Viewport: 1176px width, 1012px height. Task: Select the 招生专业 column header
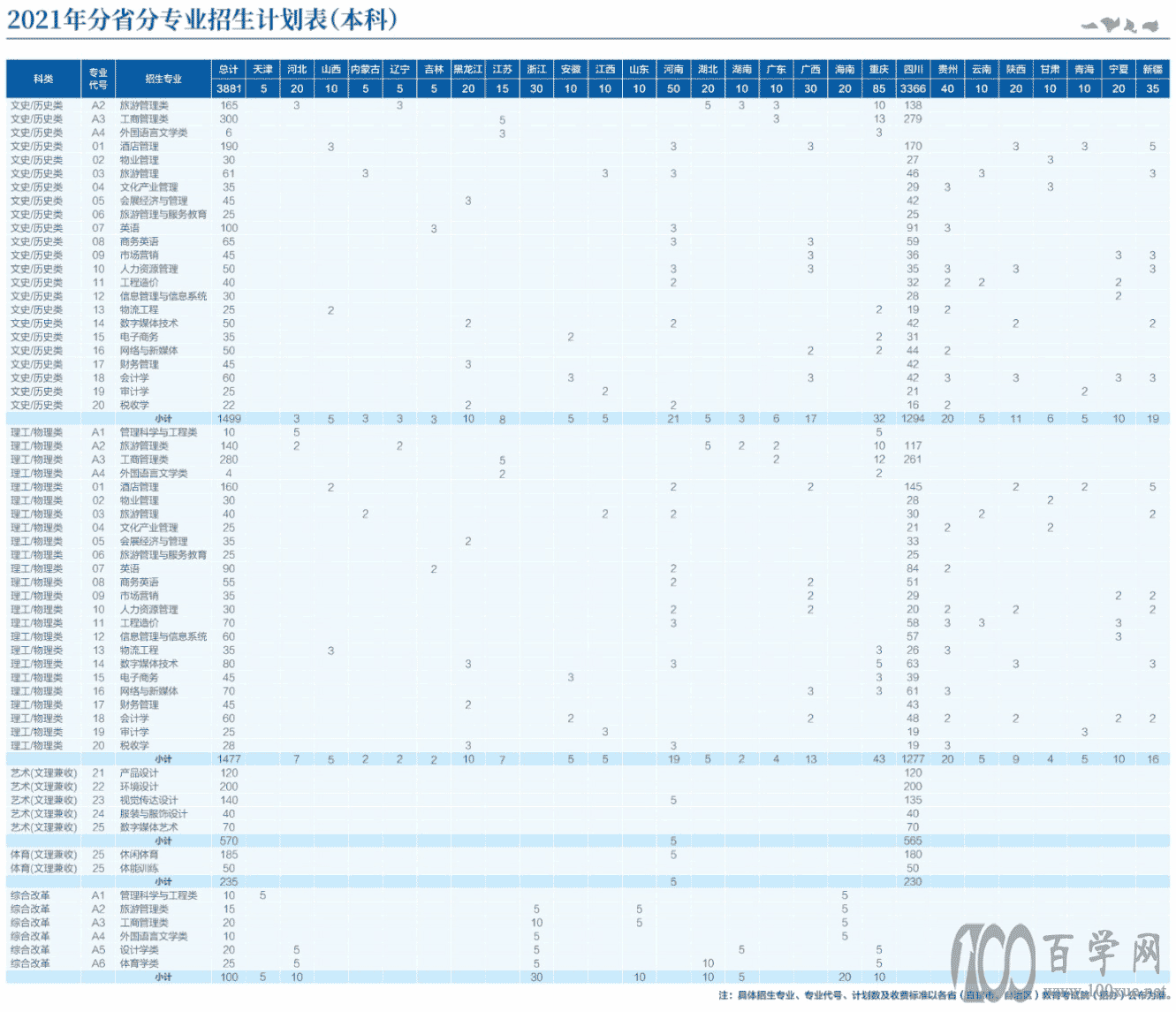(x=163, y=79)
